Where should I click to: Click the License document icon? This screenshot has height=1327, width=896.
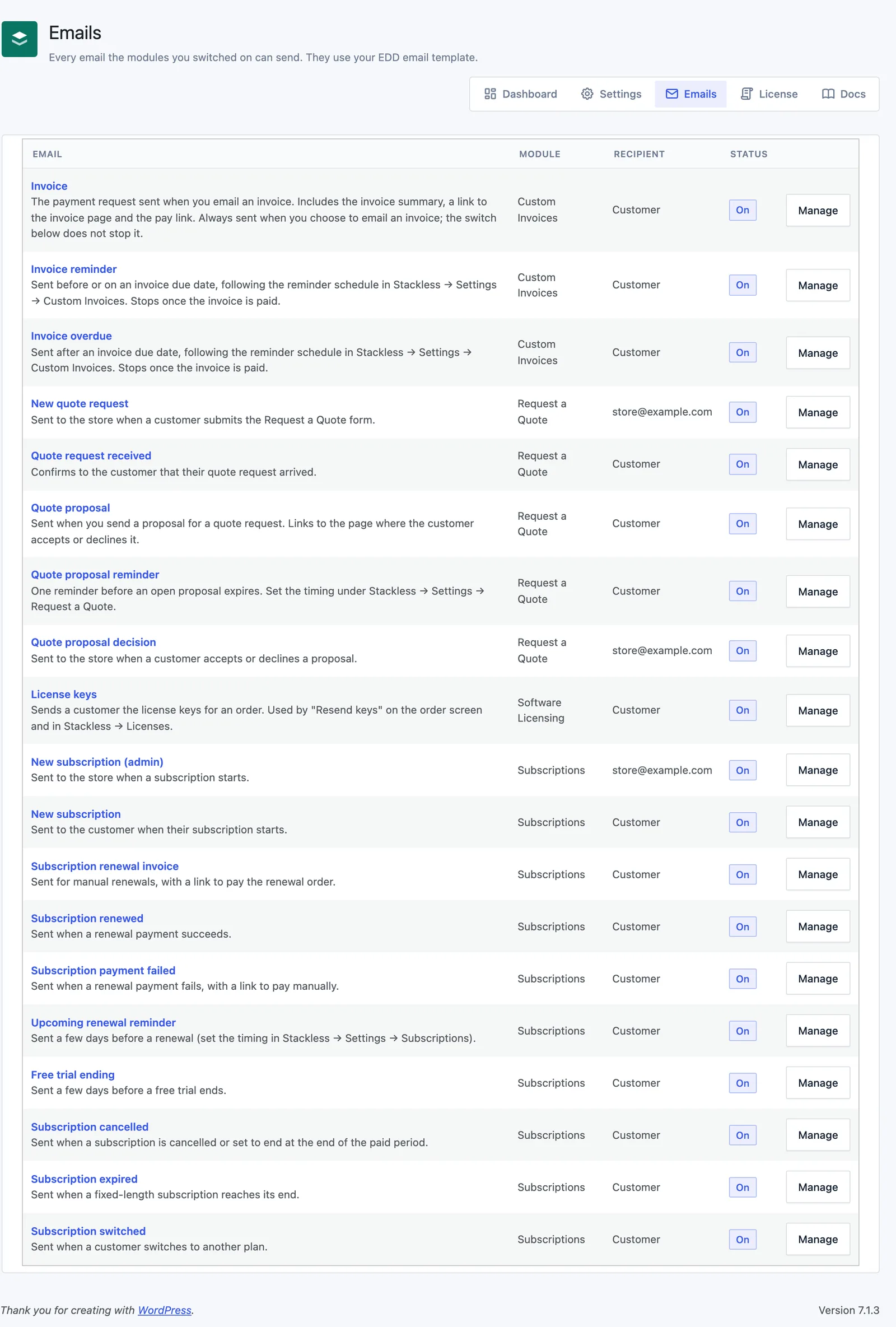click(746, 94)
